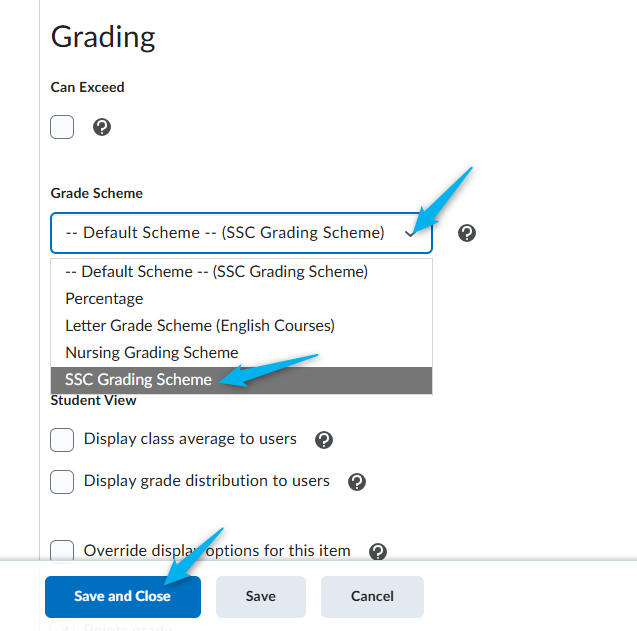Viewport: 637px width, 631px height.
Task: Click help icon for Display class average
Action: (324, 440)
